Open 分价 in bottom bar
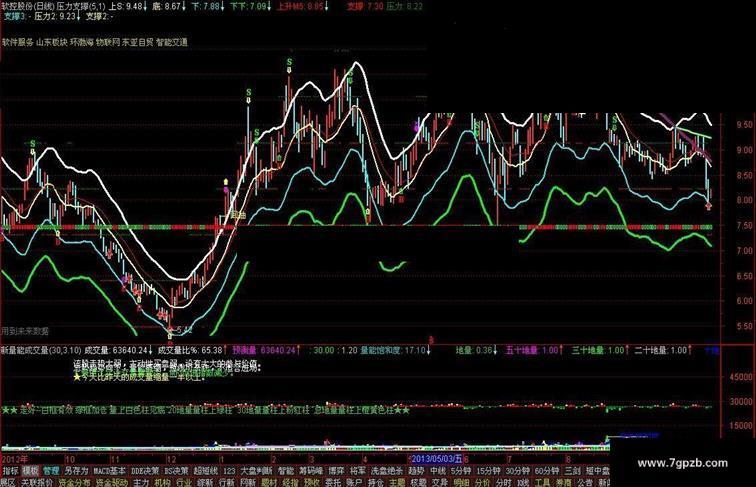Viewport: 756px width, 487px height. click(x=482, y=483)
